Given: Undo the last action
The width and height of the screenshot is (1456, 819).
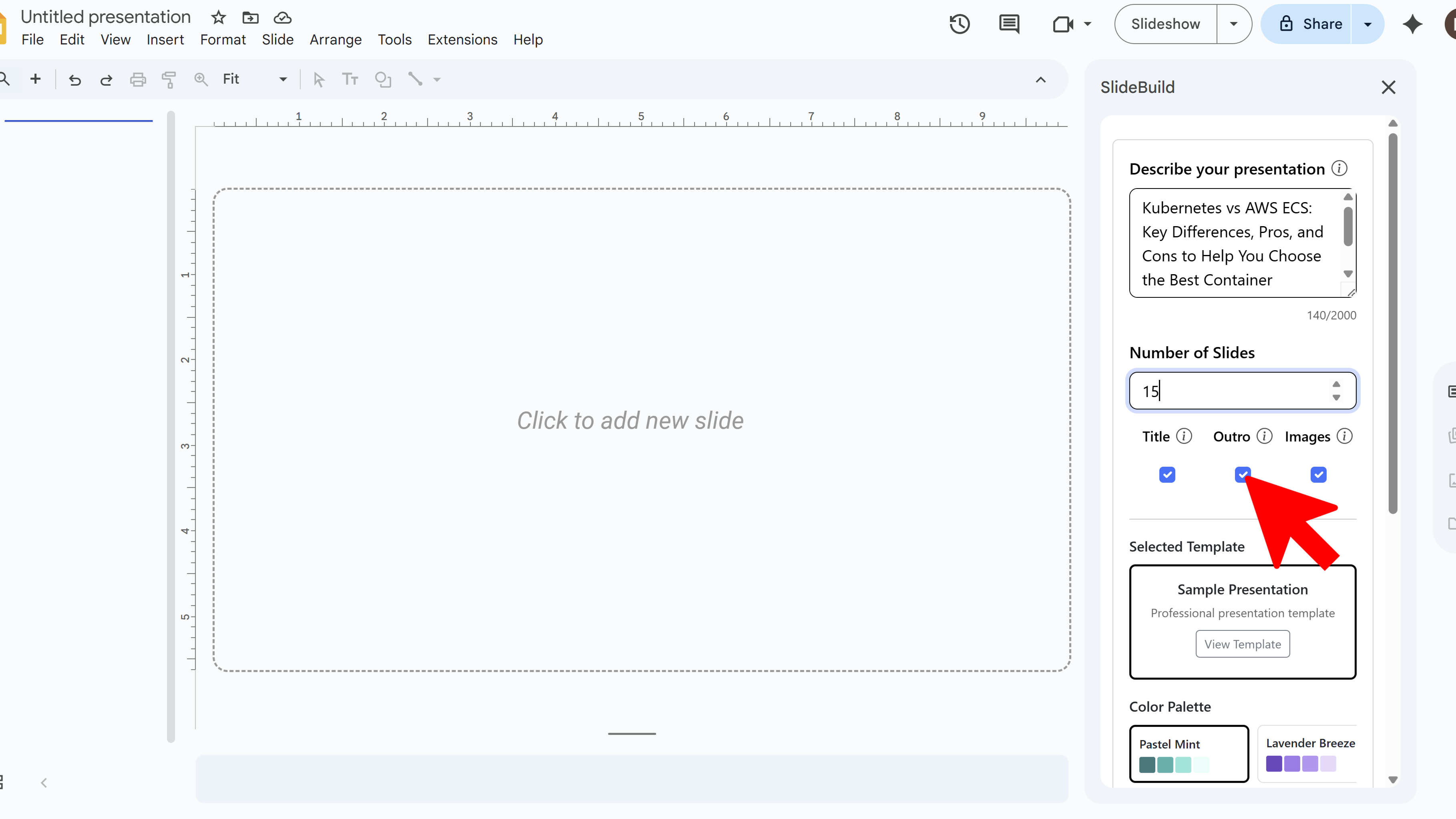Looking at the screenshot, I should (x=74, y=80).
